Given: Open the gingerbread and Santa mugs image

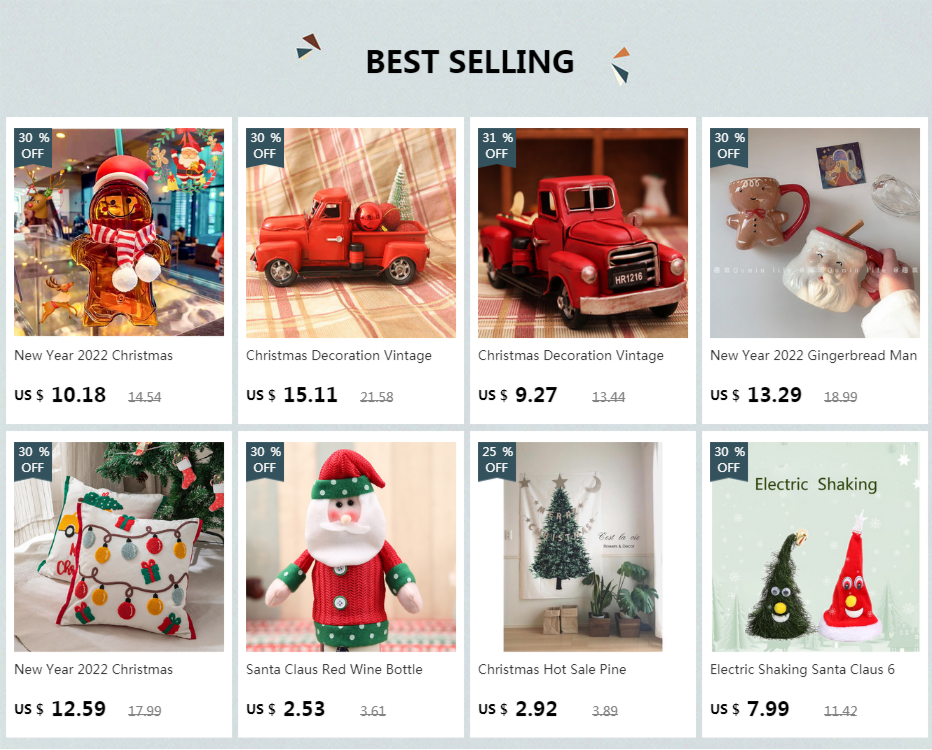Looking at the screenshot, I should click(814, 232).
